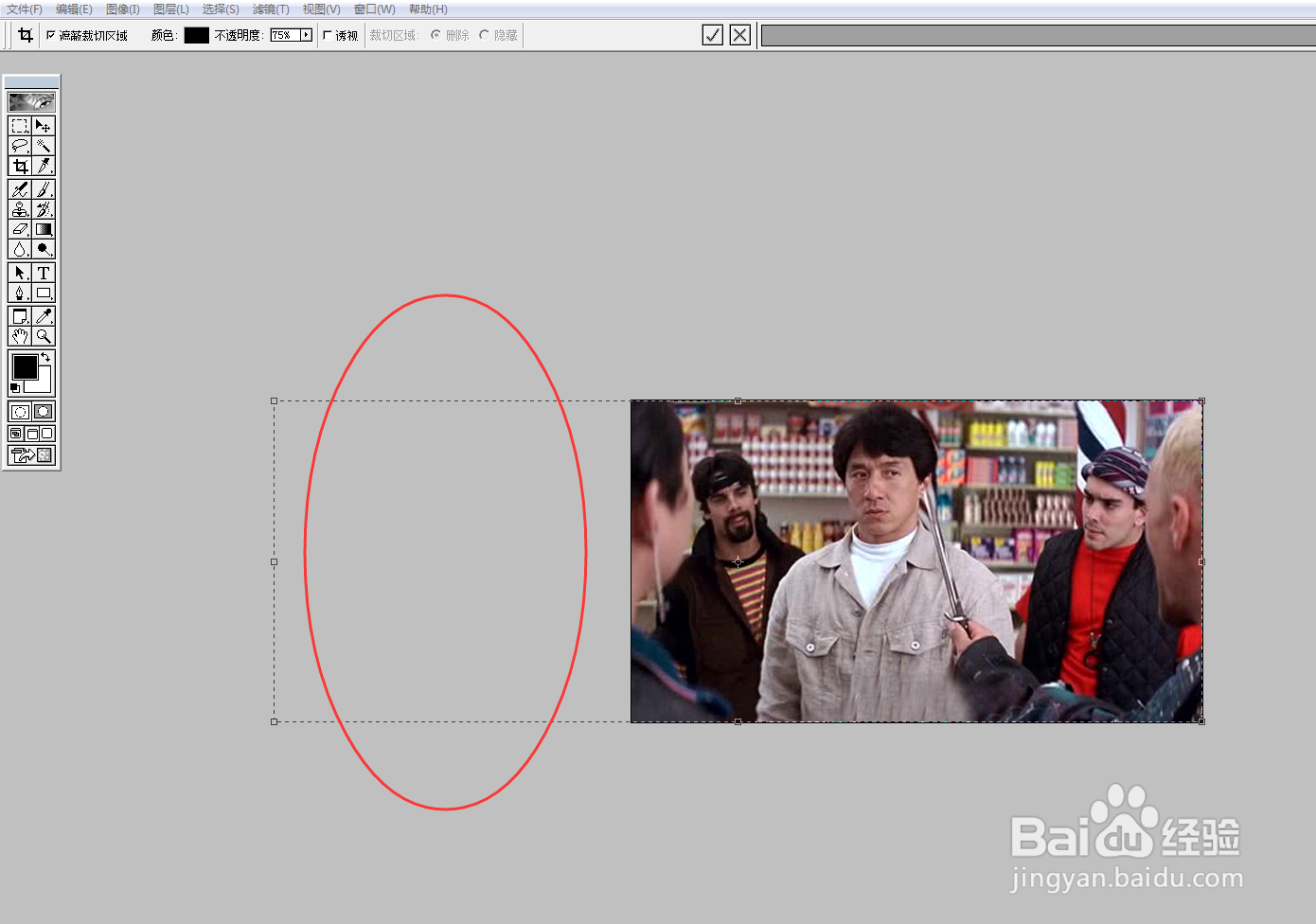Open the 视图(V) menu
1316x924 pixels.
coord(322,9)
